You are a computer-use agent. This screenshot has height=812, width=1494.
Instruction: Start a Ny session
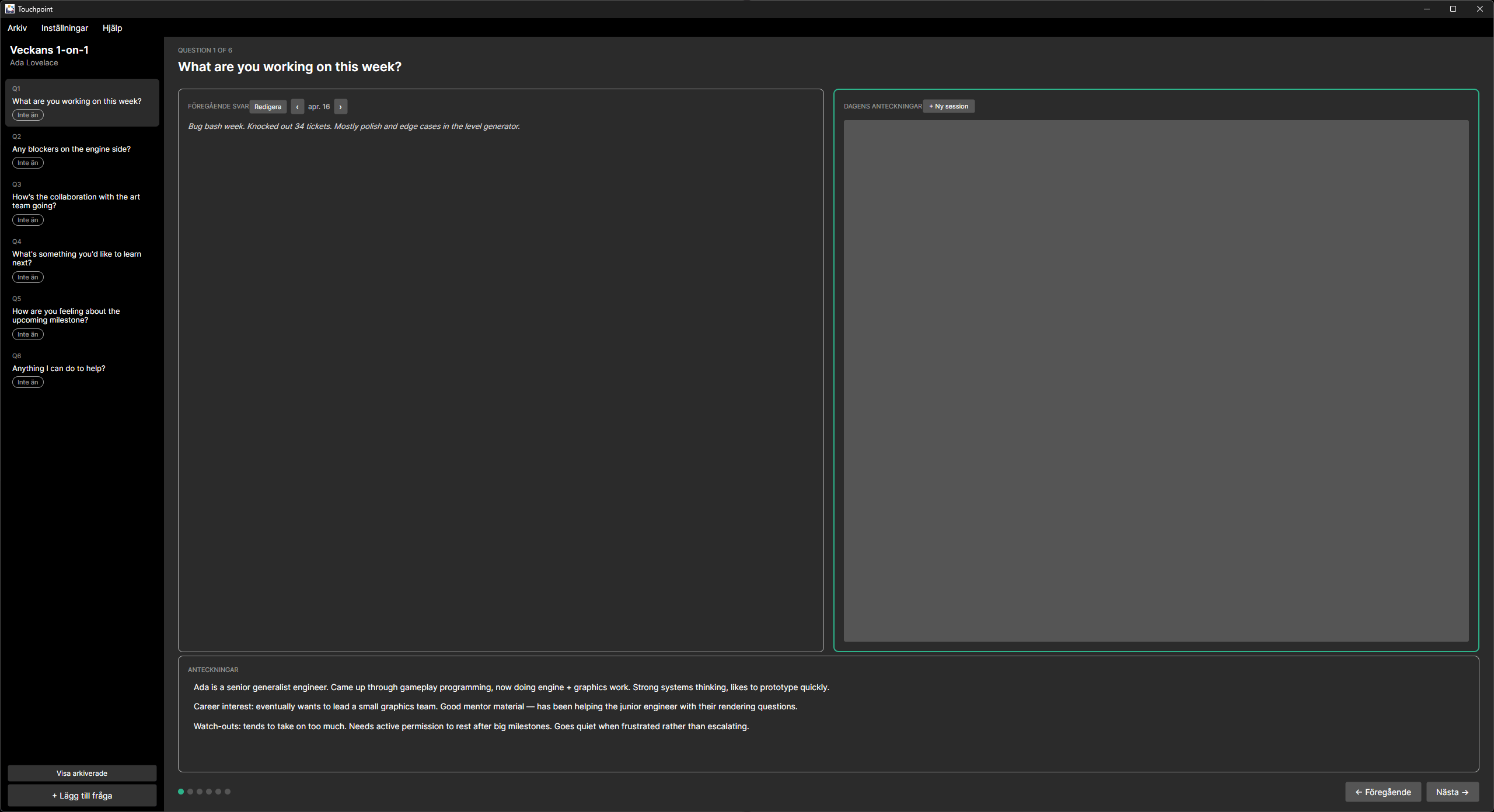tap(948, 106)
